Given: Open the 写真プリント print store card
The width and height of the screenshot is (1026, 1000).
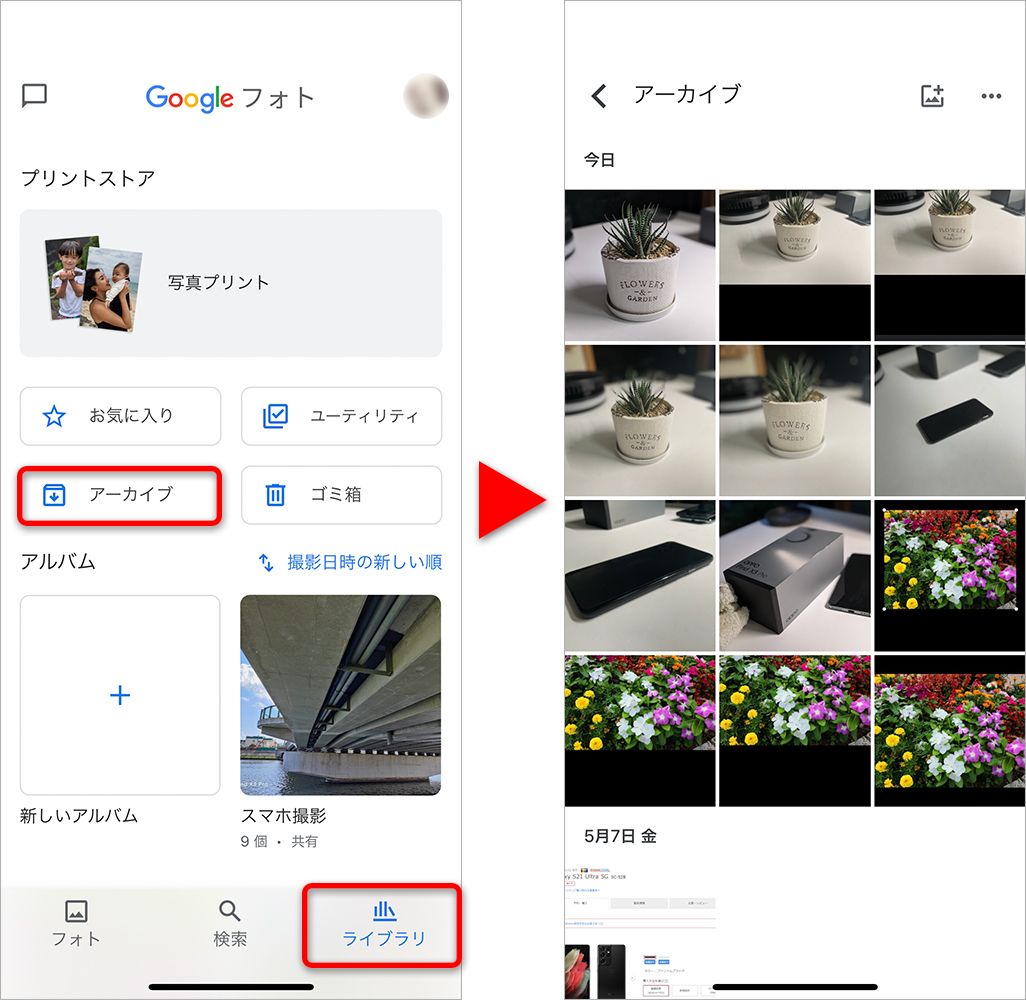Looking at the screenshot, I should (x=231, y=283).
